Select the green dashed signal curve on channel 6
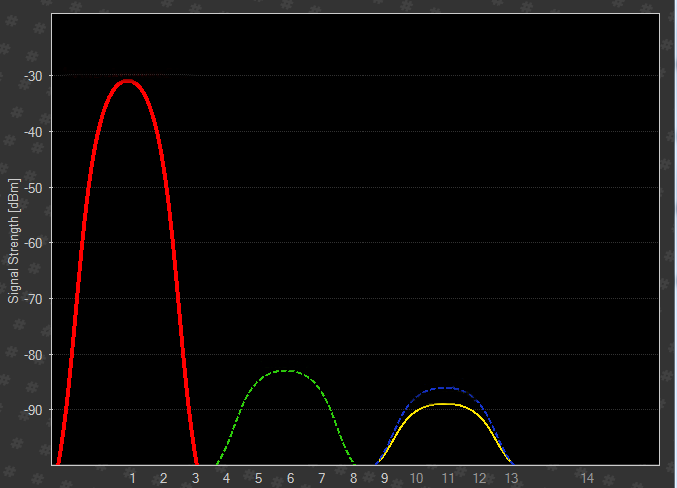This screenshot has height=488, width=677. coord(286,371)
